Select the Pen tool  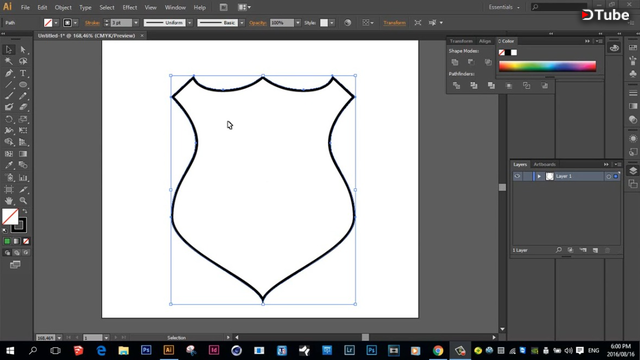(9, 73)
